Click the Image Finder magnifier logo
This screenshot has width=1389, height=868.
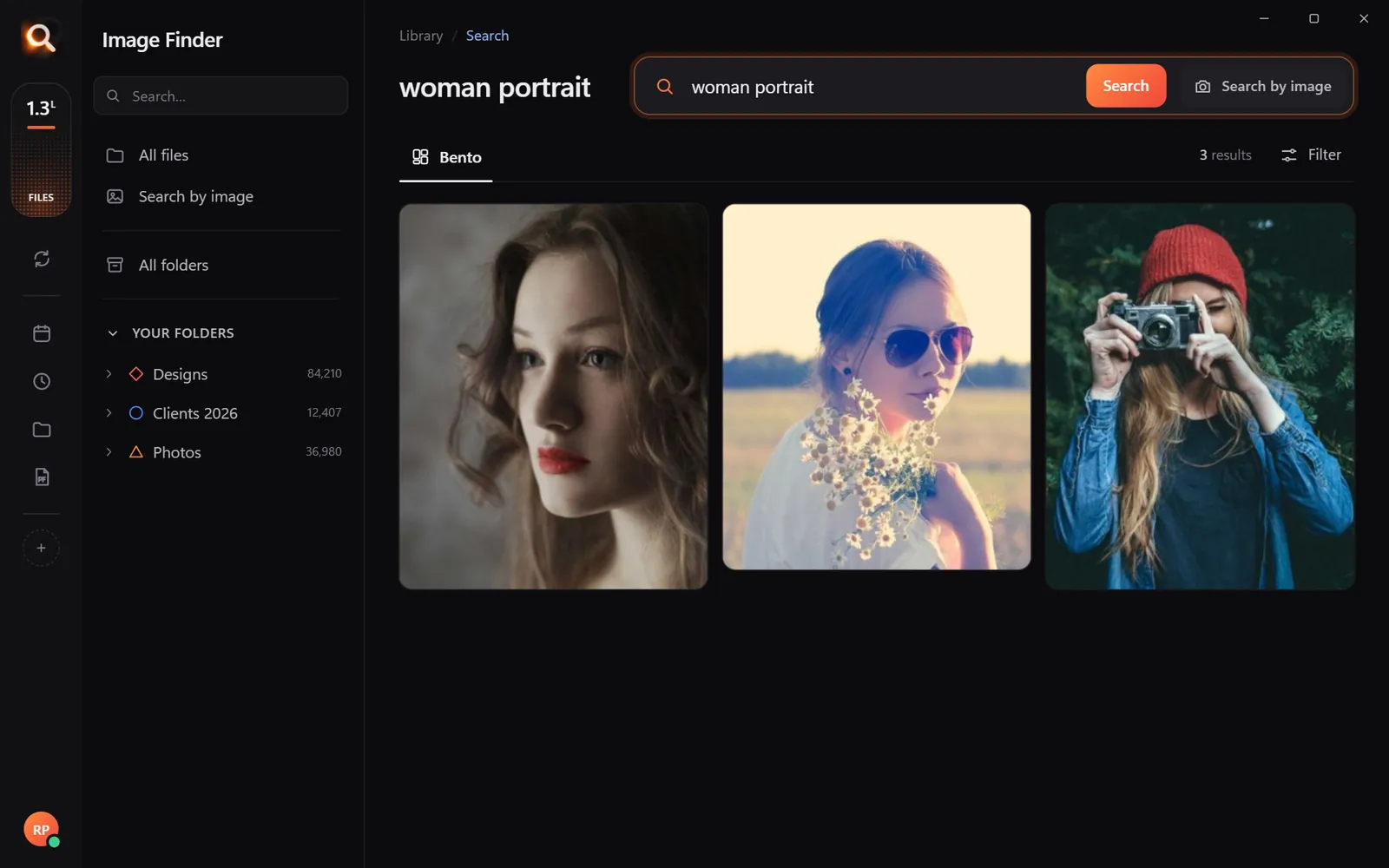(x=40, y=37)
